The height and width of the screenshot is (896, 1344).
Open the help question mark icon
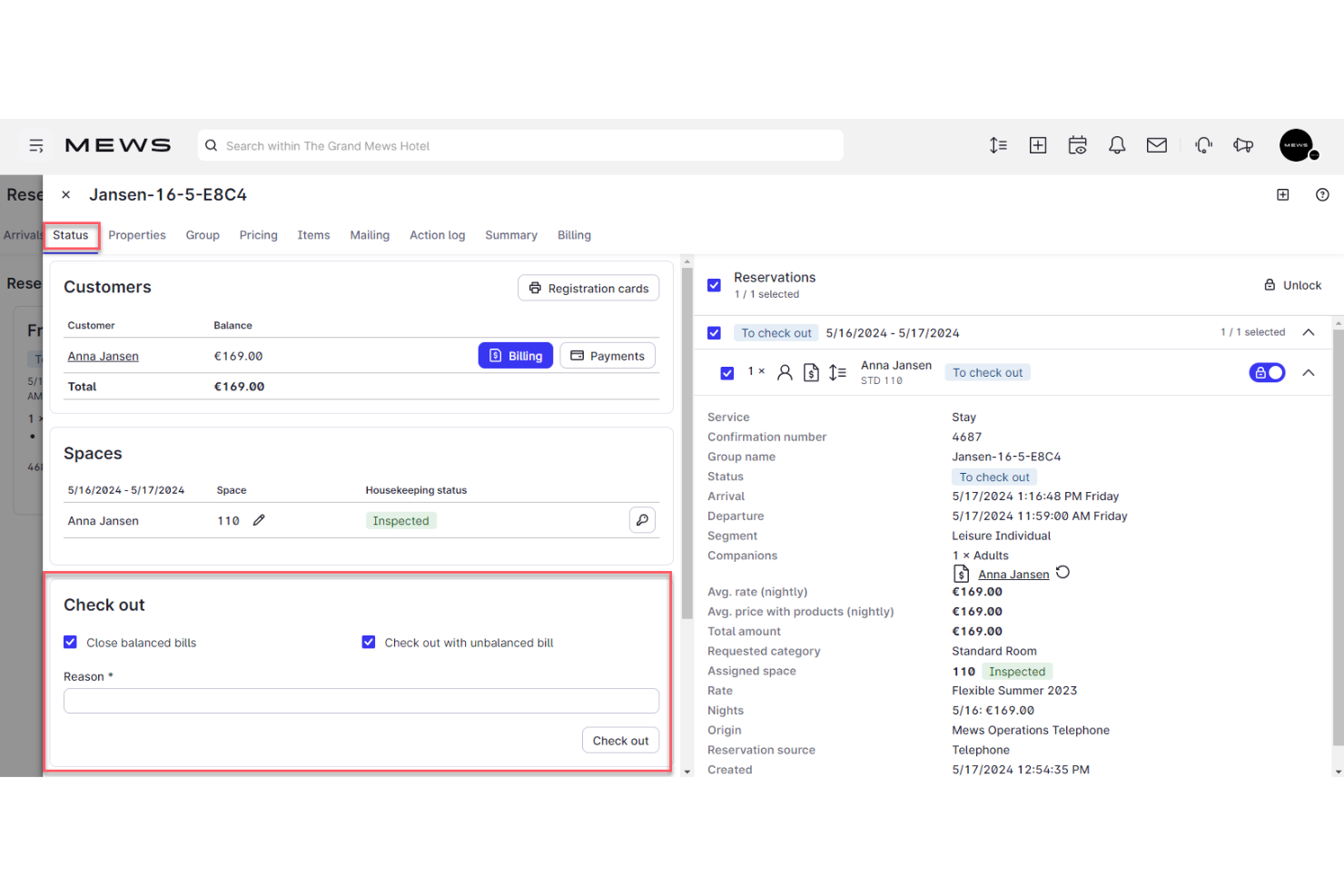click(x=1322, y=194)
